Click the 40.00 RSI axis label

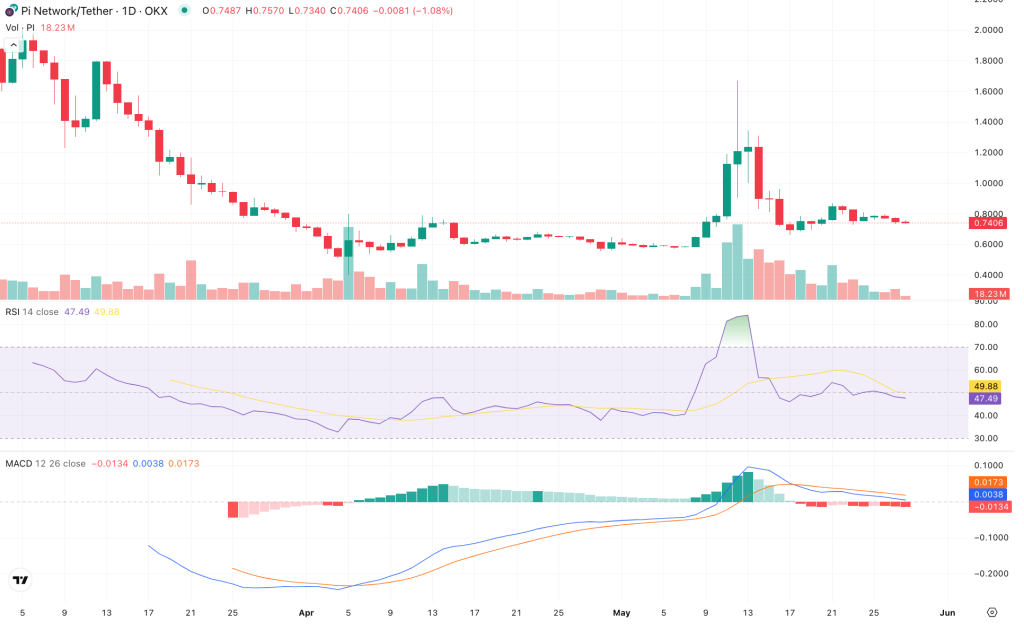pyautogui.click(x=985, y=416)
